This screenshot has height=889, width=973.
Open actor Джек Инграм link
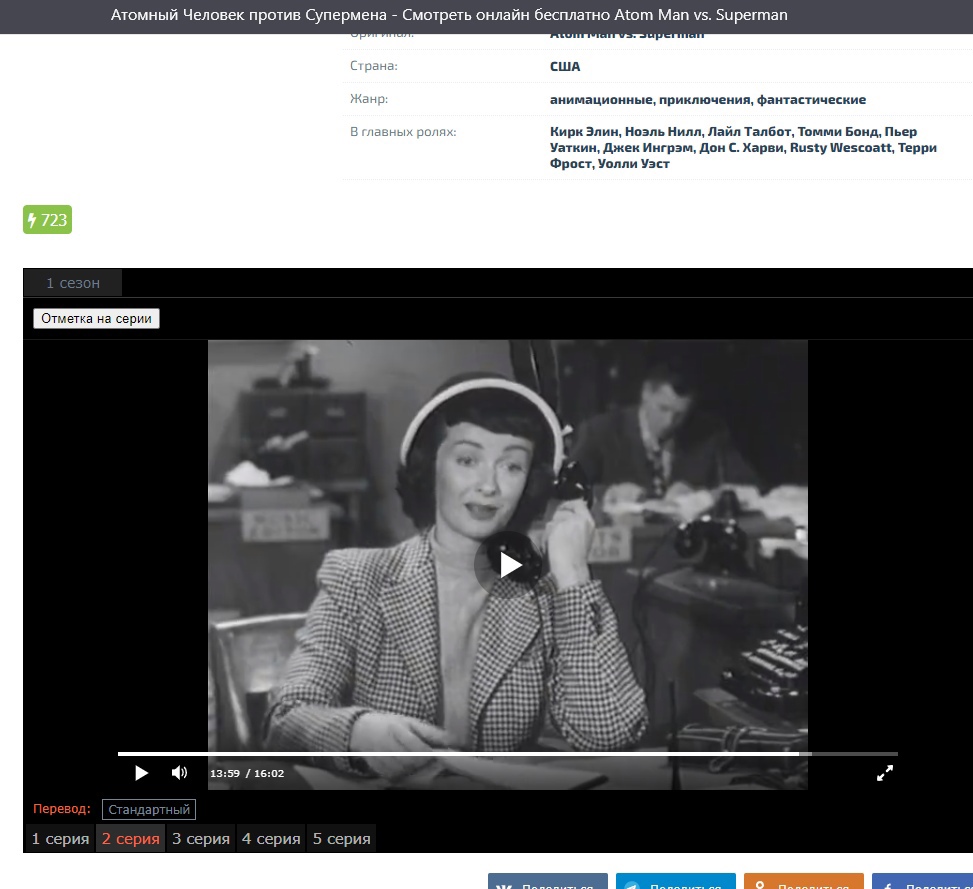point(647,148)
